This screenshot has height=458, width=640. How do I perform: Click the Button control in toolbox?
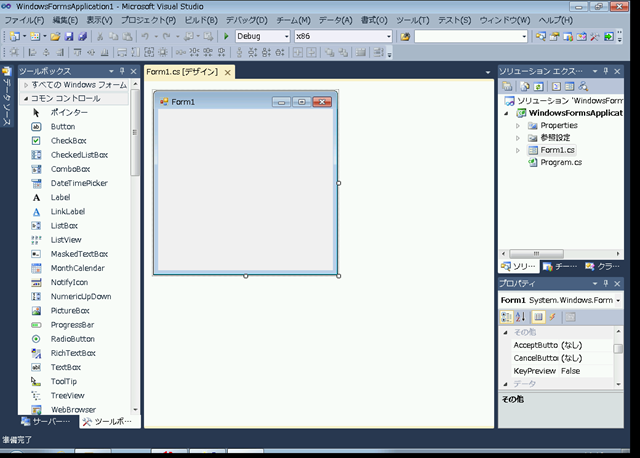tap(62, 127)
